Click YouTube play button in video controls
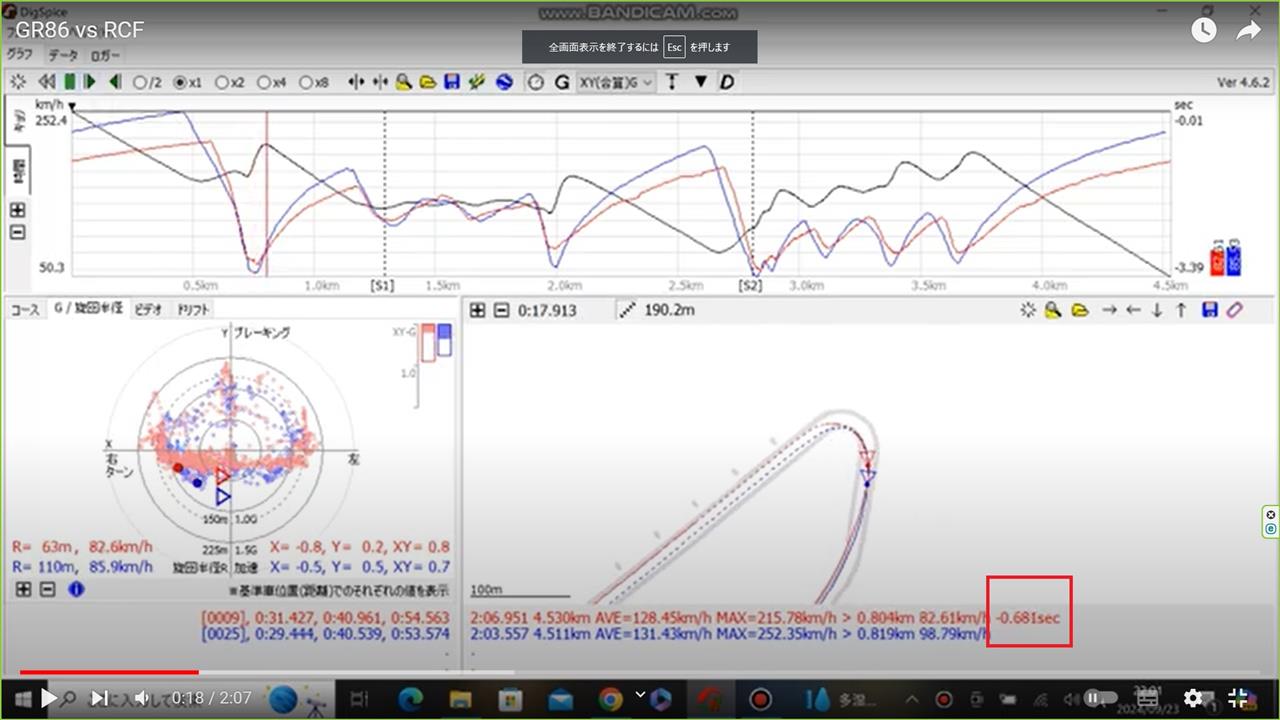The height and width of the screenshot is (720, 1280). [48, 698]
